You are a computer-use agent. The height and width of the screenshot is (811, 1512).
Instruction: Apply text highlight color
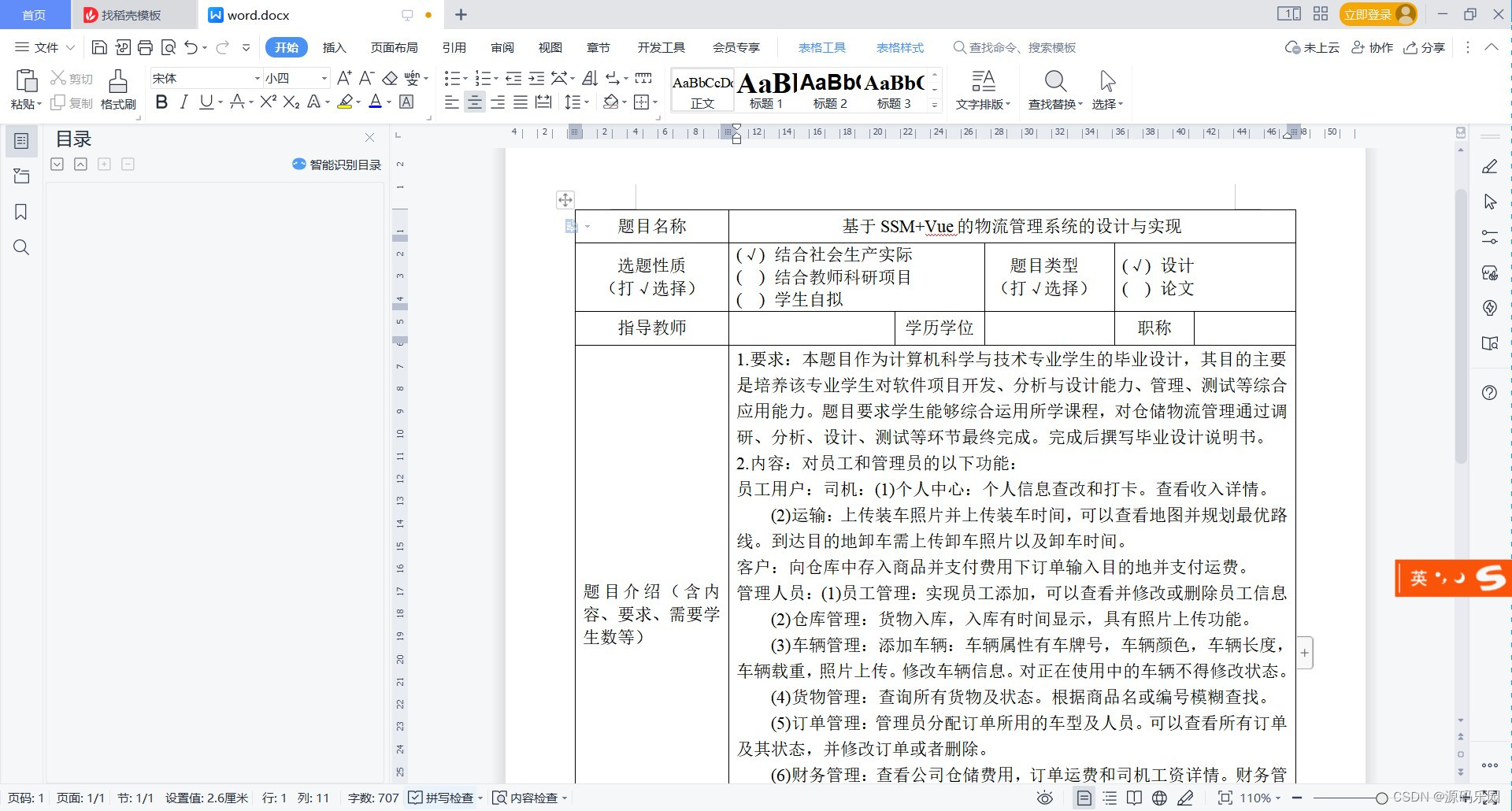[x=345, y=102]
